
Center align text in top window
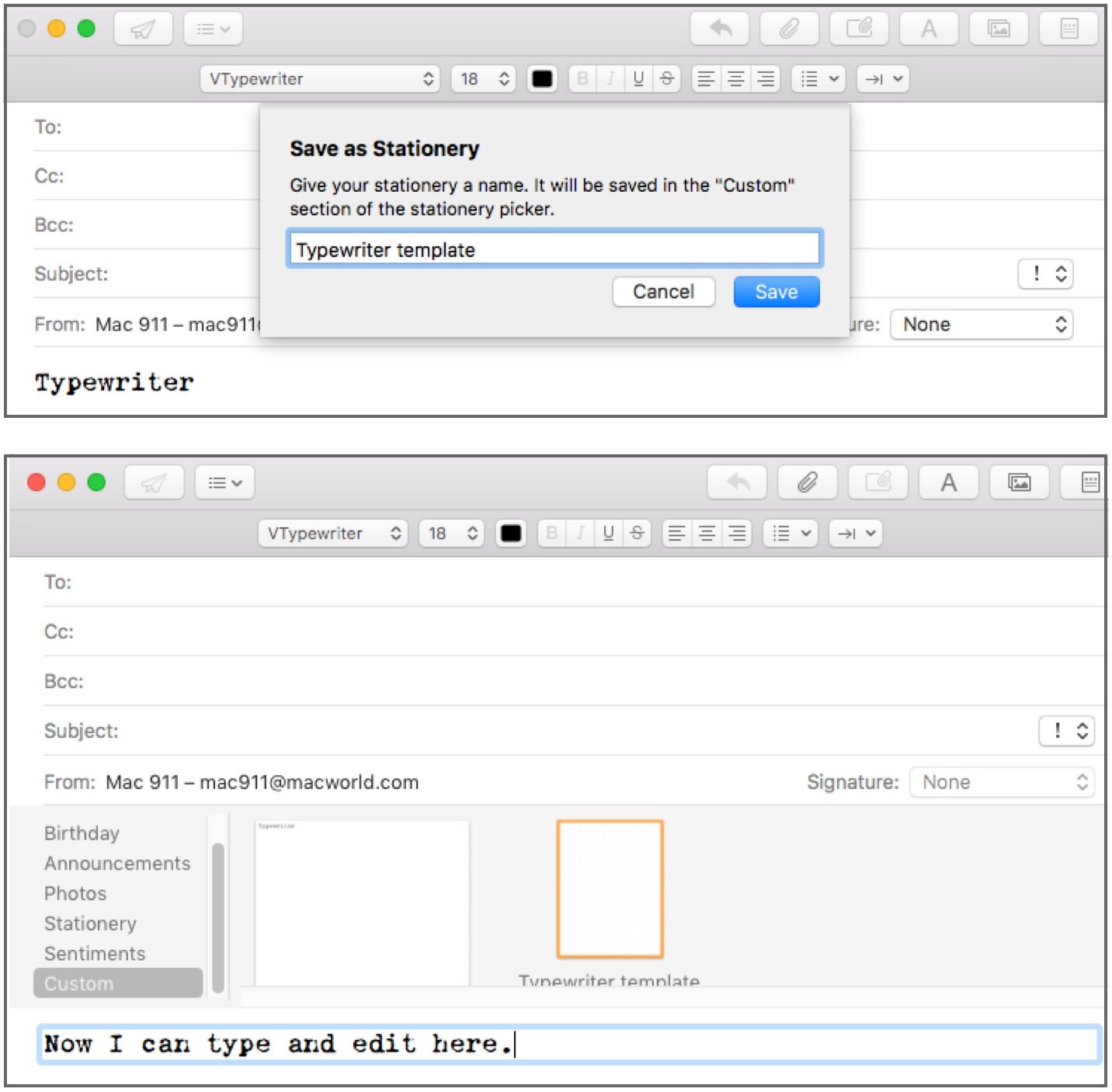point(735,78)
